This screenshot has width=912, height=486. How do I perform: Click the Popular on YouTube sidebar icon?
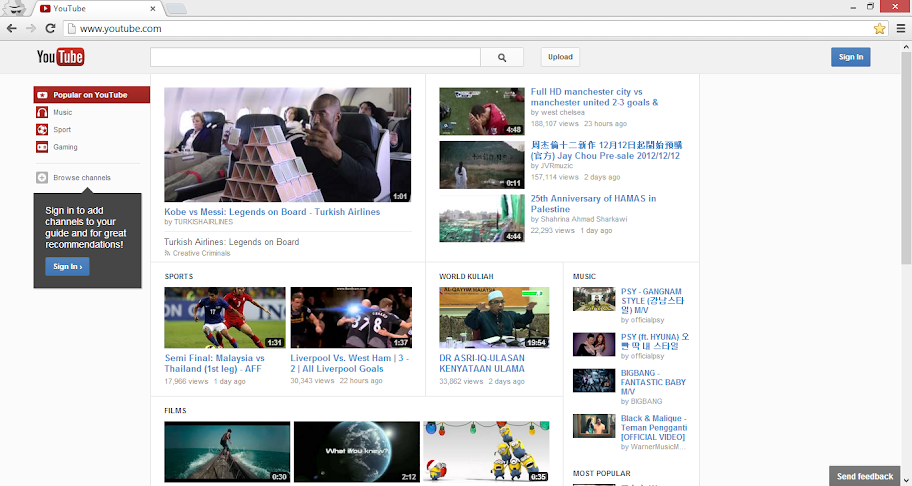tap(42, 95)
